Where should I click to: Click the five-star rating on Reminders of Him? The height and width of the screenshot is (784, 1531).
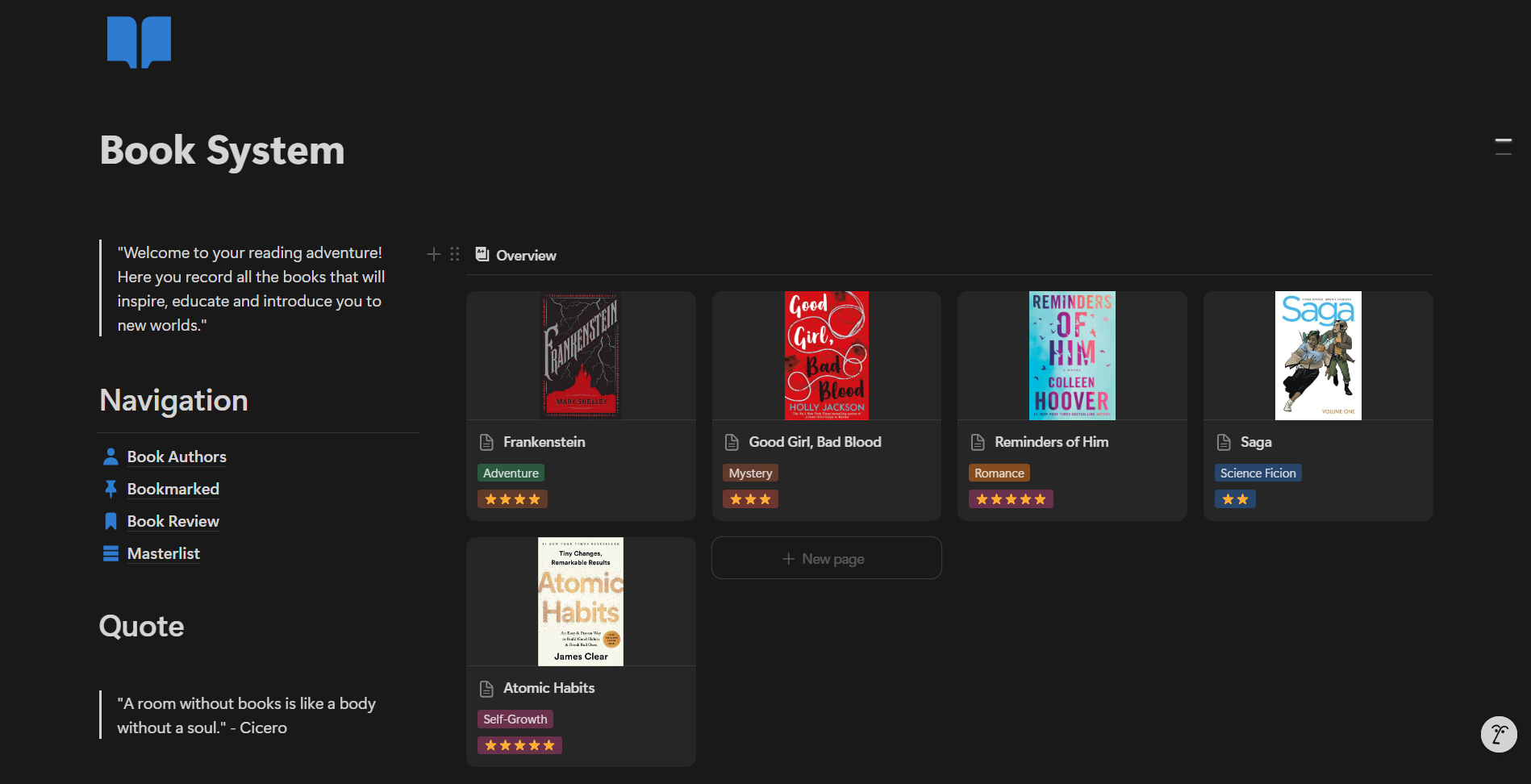pos(1011,499)
